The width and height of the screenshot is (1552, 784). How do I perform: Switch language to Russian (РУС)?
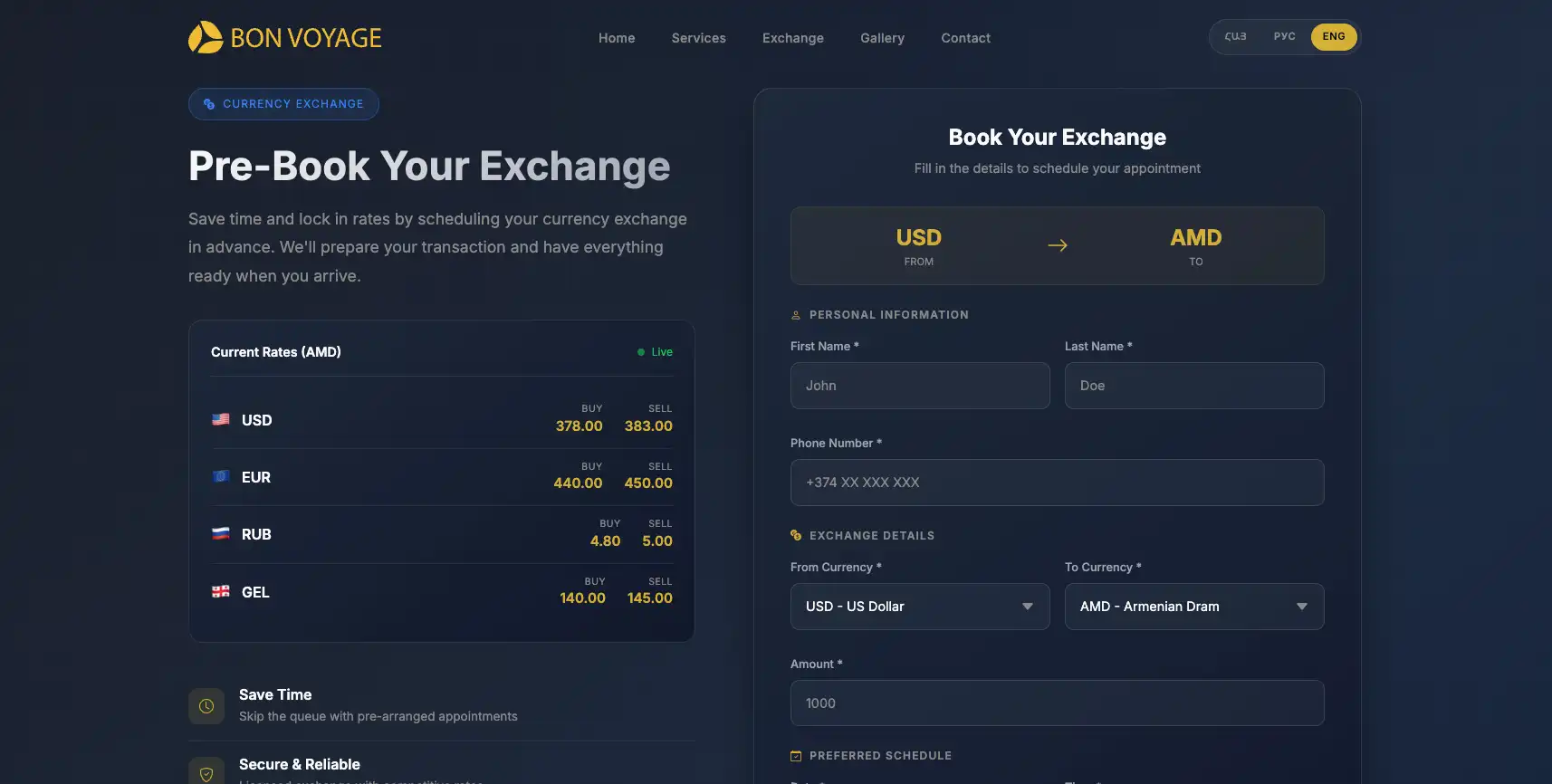click(x=1284, y=36)
